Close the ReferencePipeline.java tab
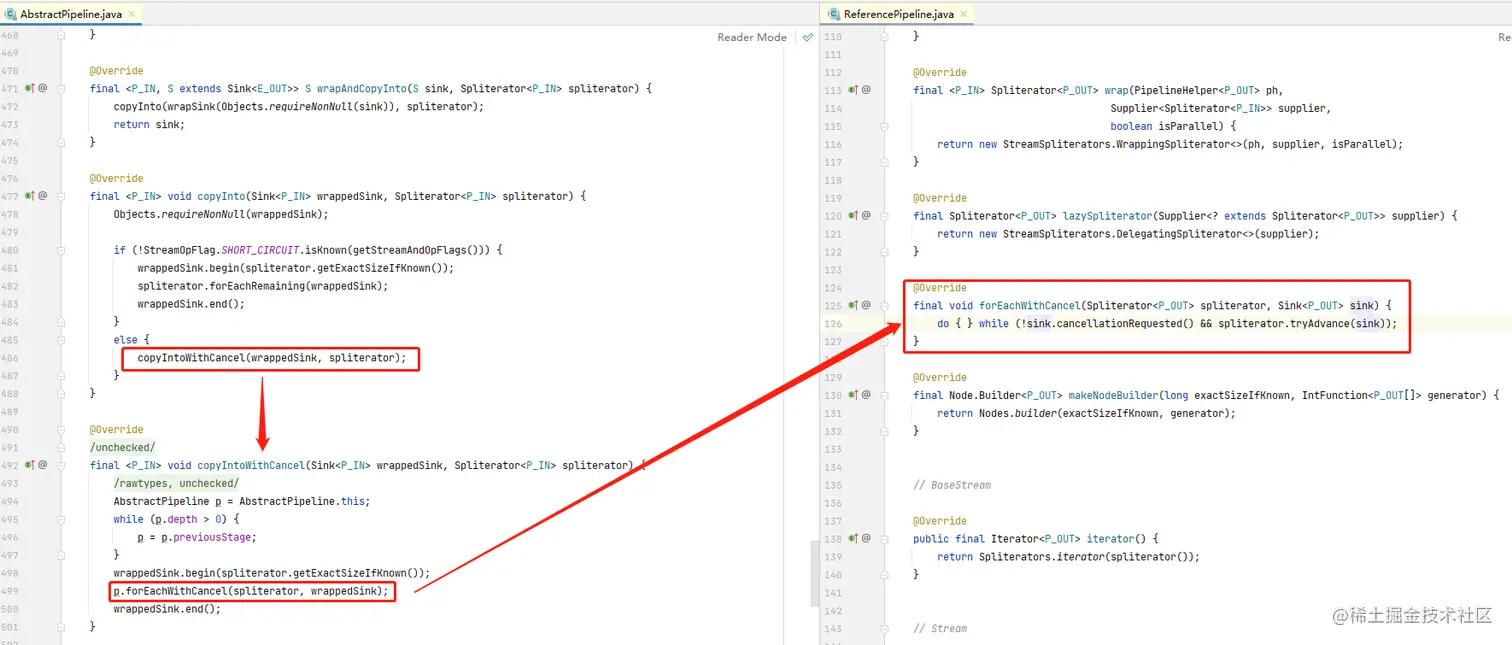Screen dimensions: 1512x645 [966, 14]
